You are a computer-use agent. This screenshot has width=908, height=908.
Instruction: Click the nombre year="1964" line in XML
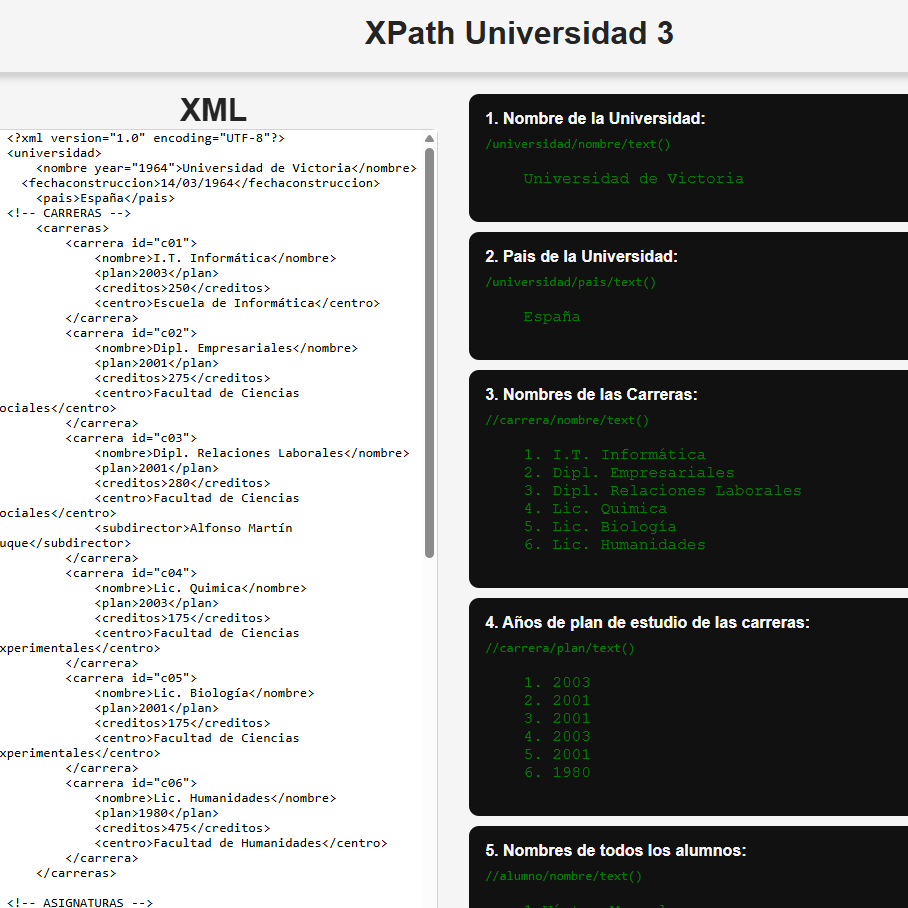pyautogui.click(x=226, y=168)
